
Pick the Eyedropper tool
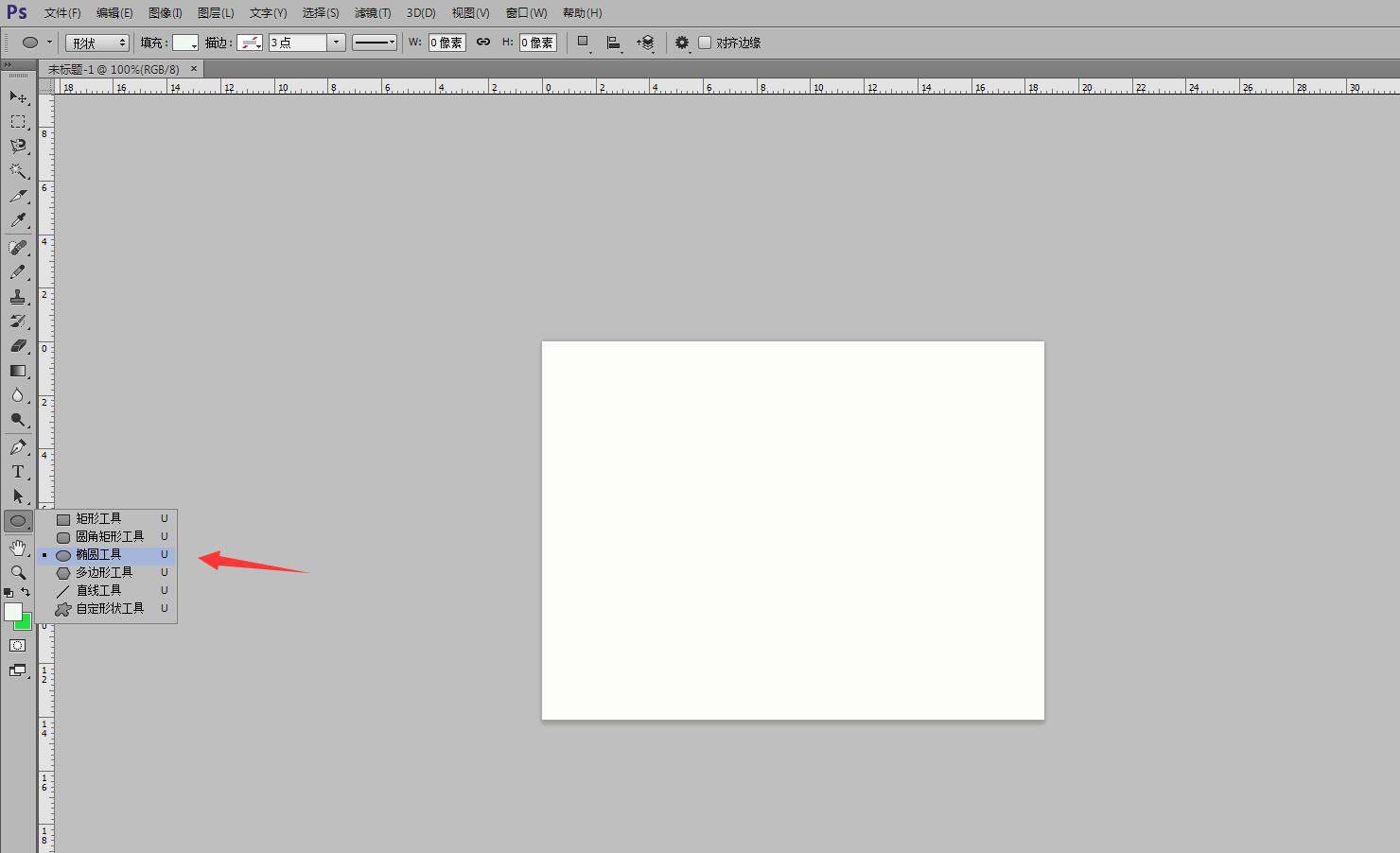(18, 220)
